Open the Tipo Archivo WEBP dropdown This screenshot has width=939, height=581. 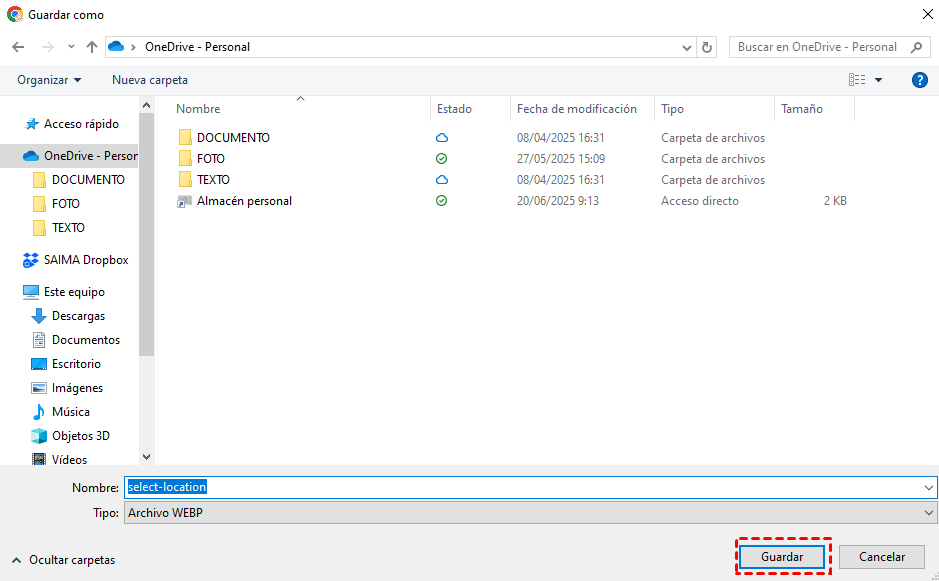531,513
